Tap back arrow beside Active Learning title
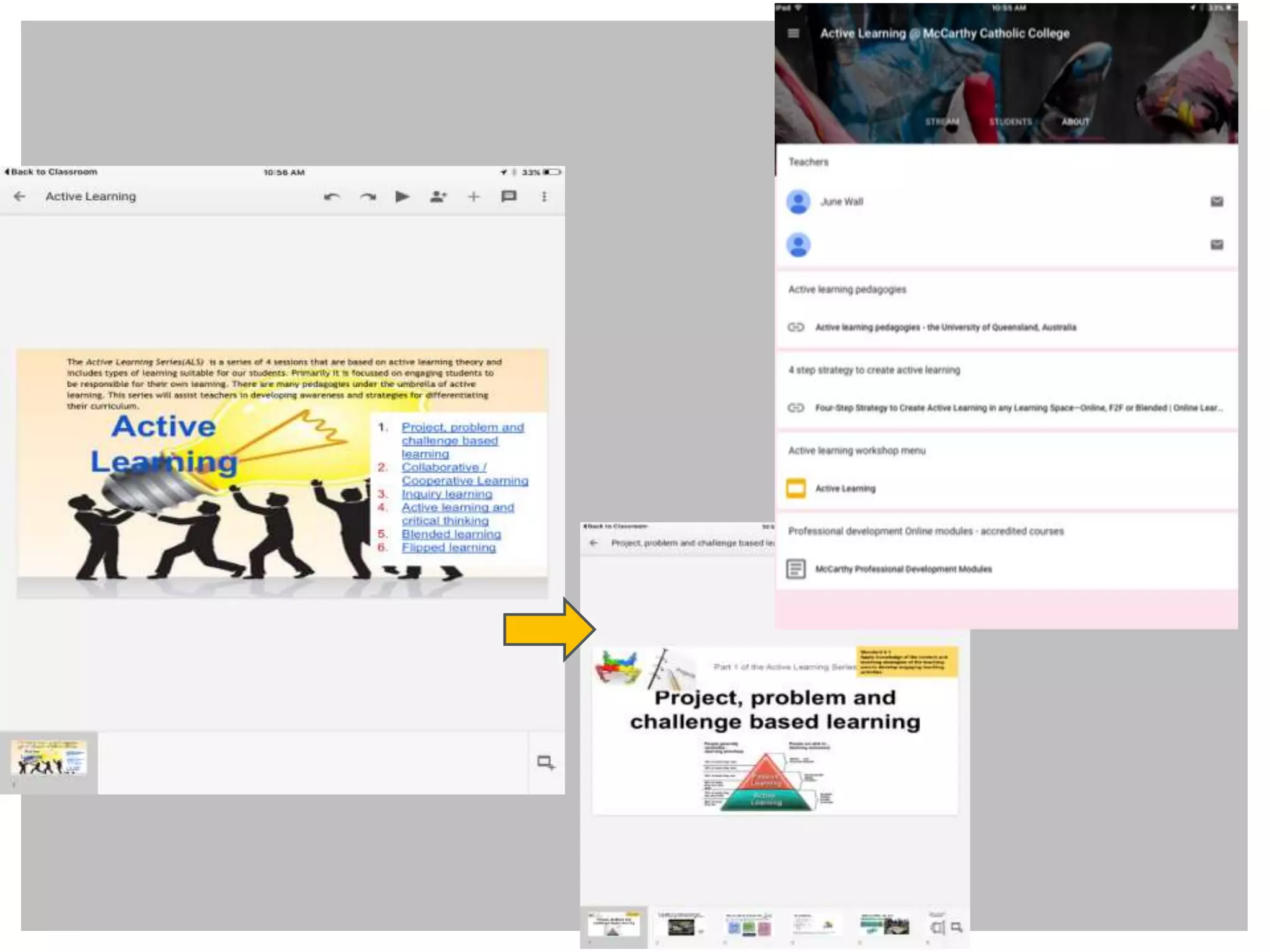The image size is (1270, 952). click(20, 196)
